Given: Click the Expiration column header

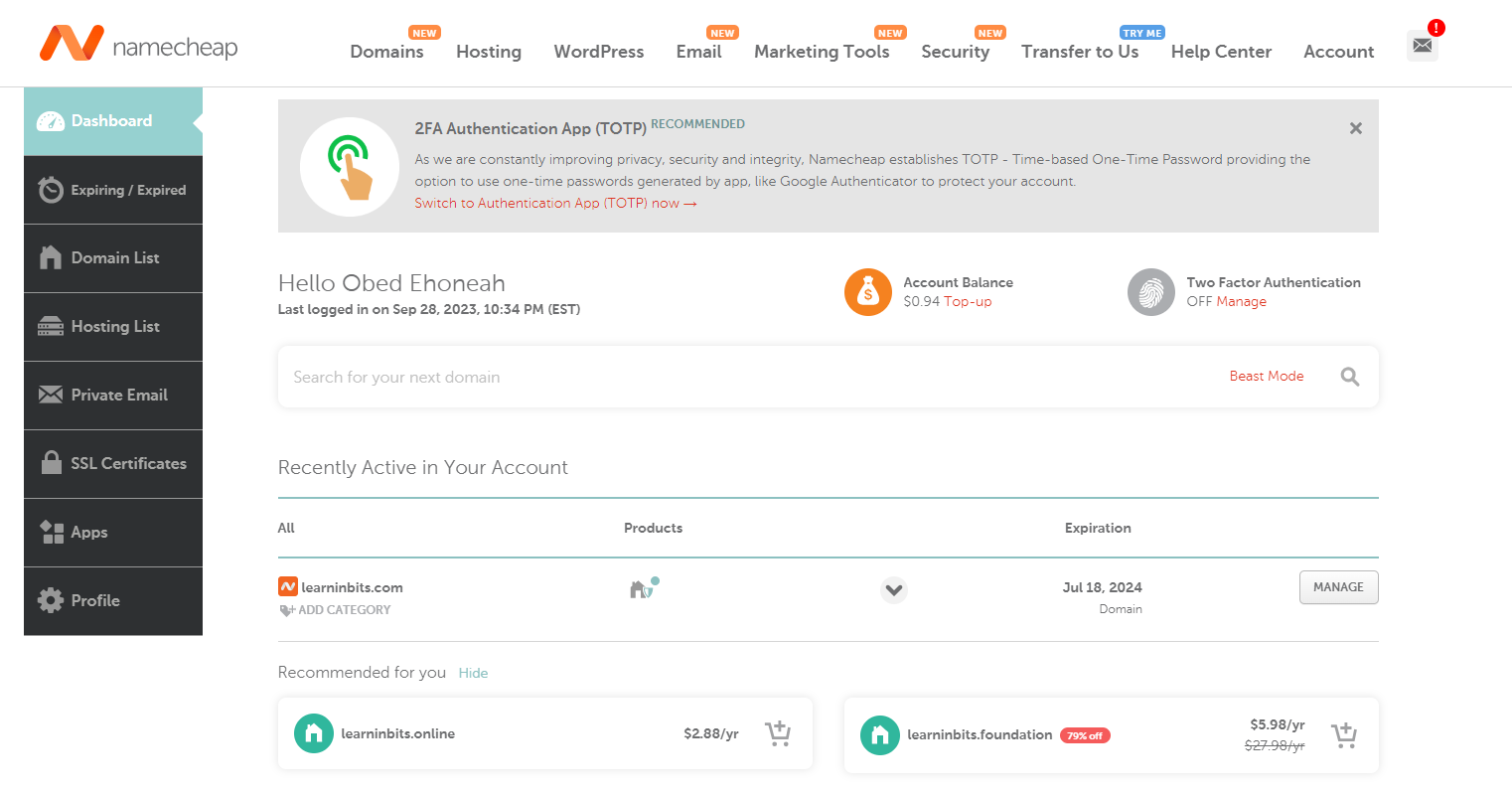Looking at the screenshot, I should (1098, 528).
